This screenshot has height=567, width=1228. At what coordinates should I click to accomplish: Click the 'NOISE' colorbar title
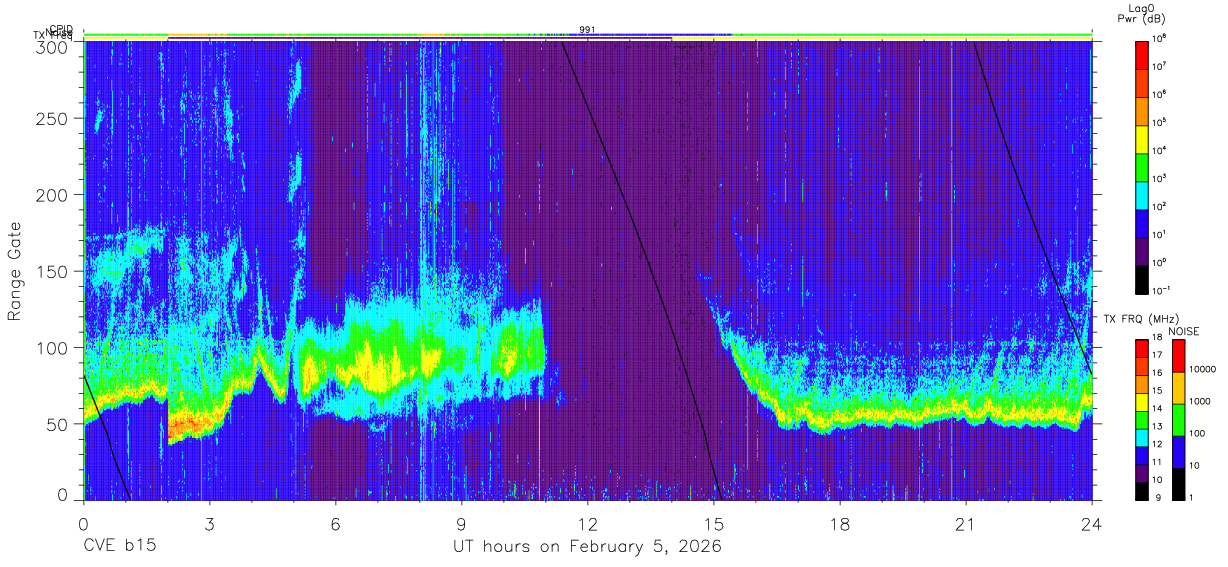click(x=1184, y=331)
